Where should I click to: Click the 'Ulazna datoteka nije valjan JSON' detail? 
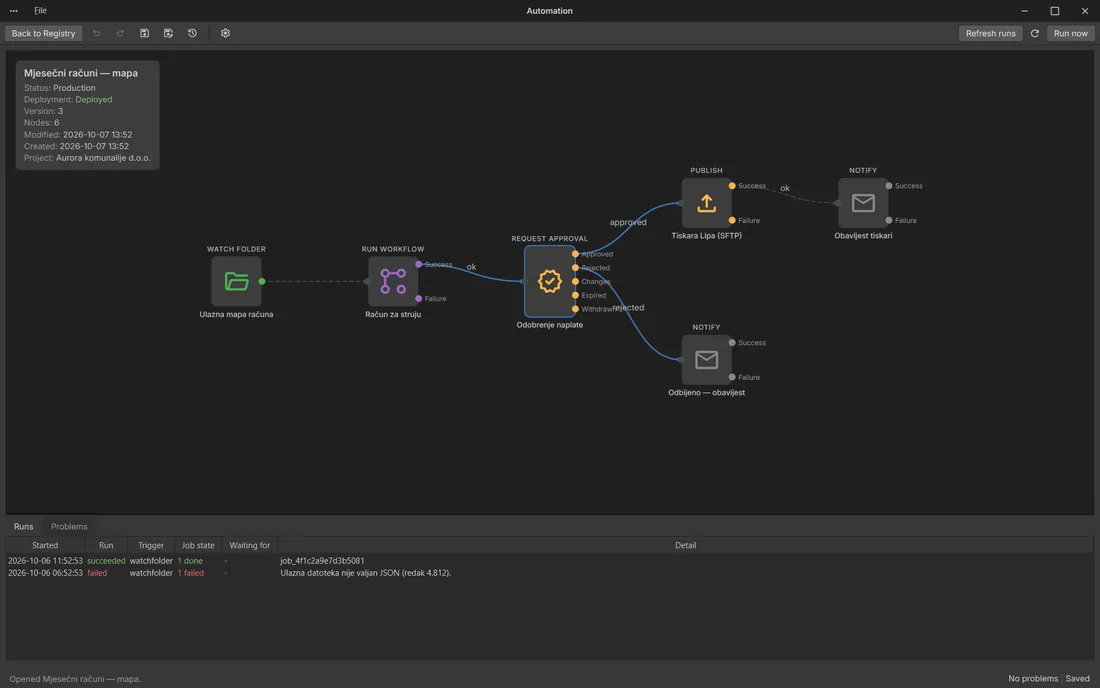click(x=365, y=573)
